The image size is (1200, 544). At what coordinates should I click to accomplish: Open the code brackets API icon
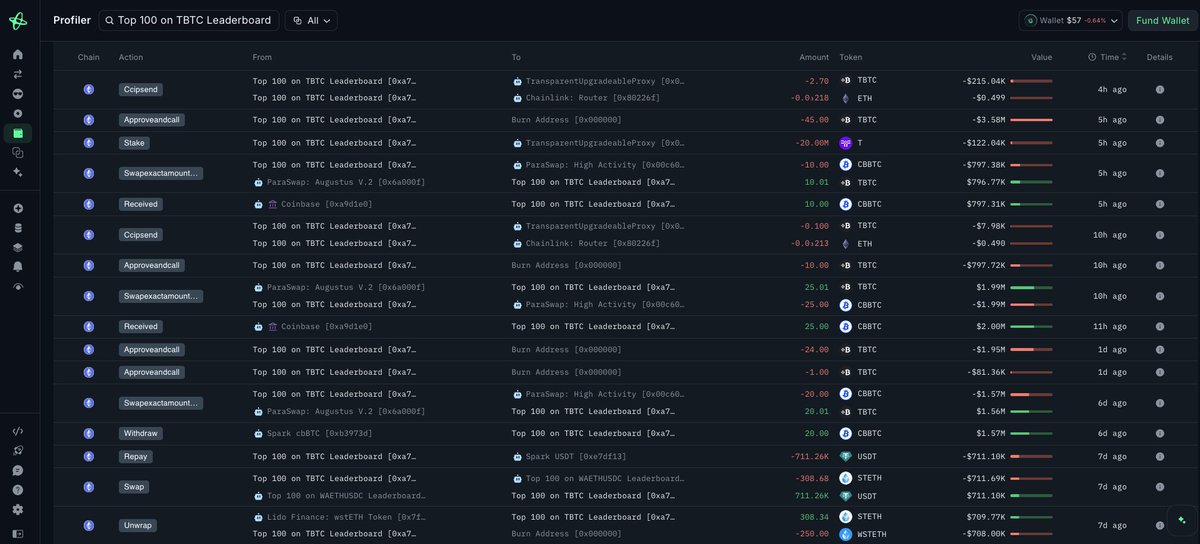click(18, 431)
